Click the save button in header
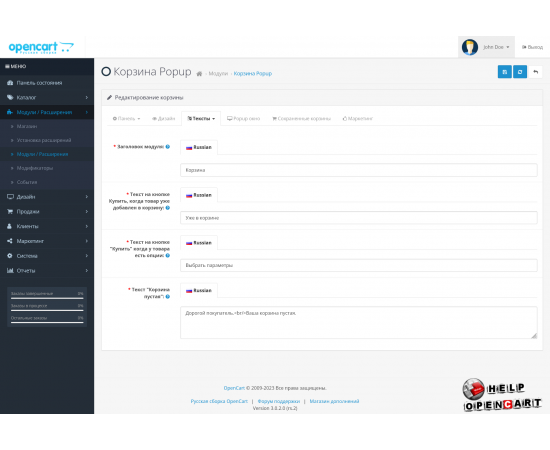This screenshot has height=450, width=550. point(504,72)
